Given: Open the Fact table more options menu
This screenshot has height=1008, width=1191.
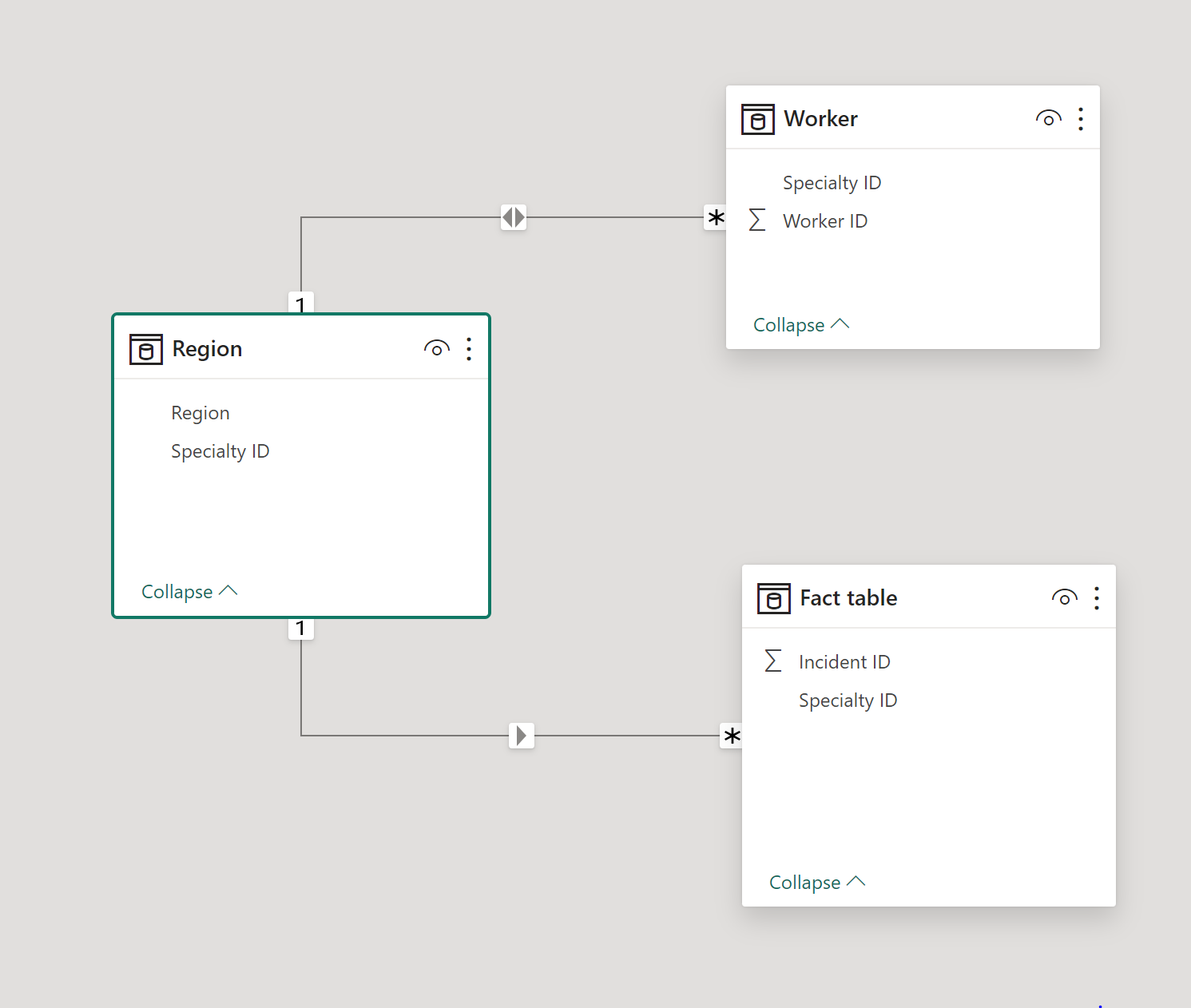Looking at the screenshot, I should pyautogui.click(x=1097, y=598).
